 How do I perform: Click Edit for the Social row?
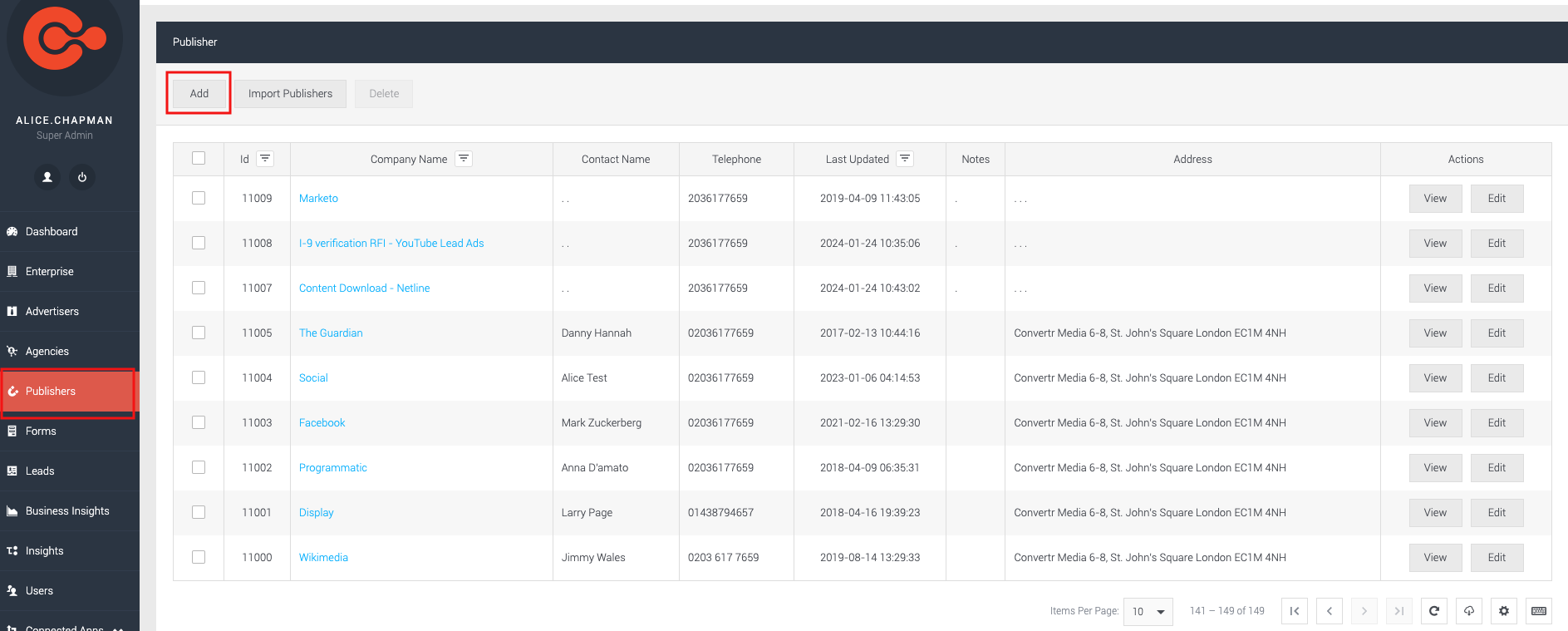tap(1497, 378)
